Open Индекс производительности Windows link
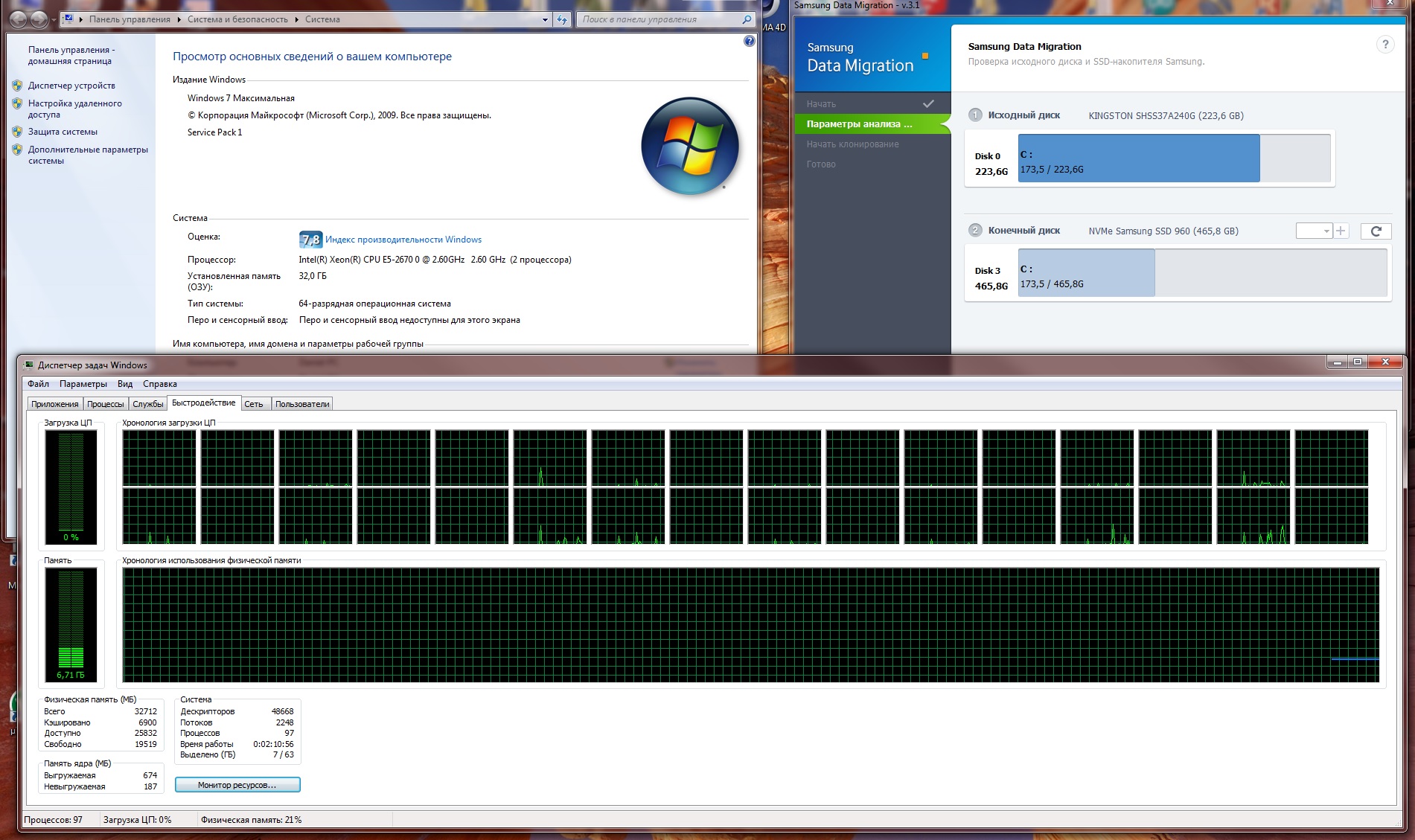This screenshot has width=1415, height=840. pos(403,240)
